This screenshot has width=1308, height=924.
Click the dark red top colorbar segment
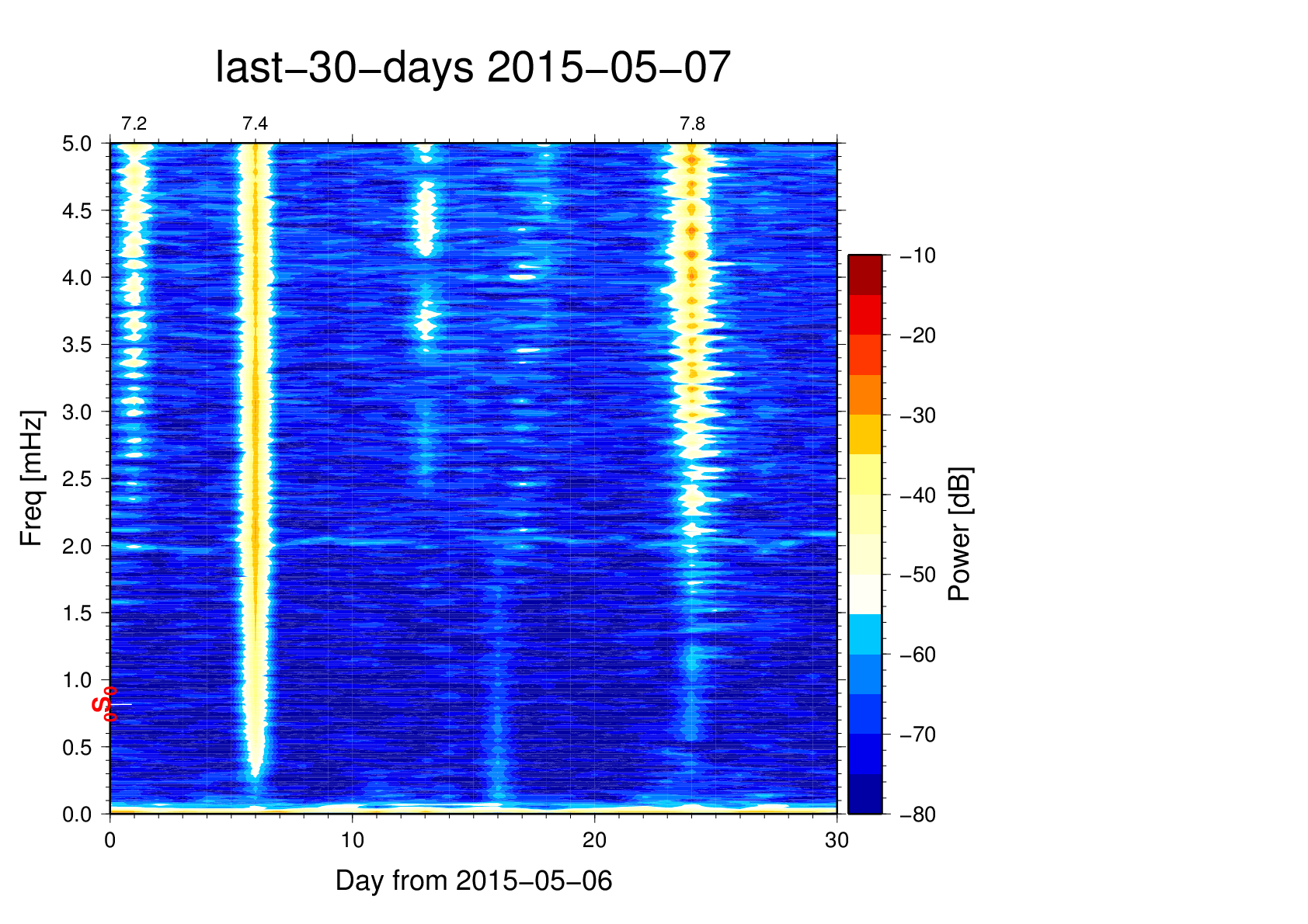click(x=864, y=274)
